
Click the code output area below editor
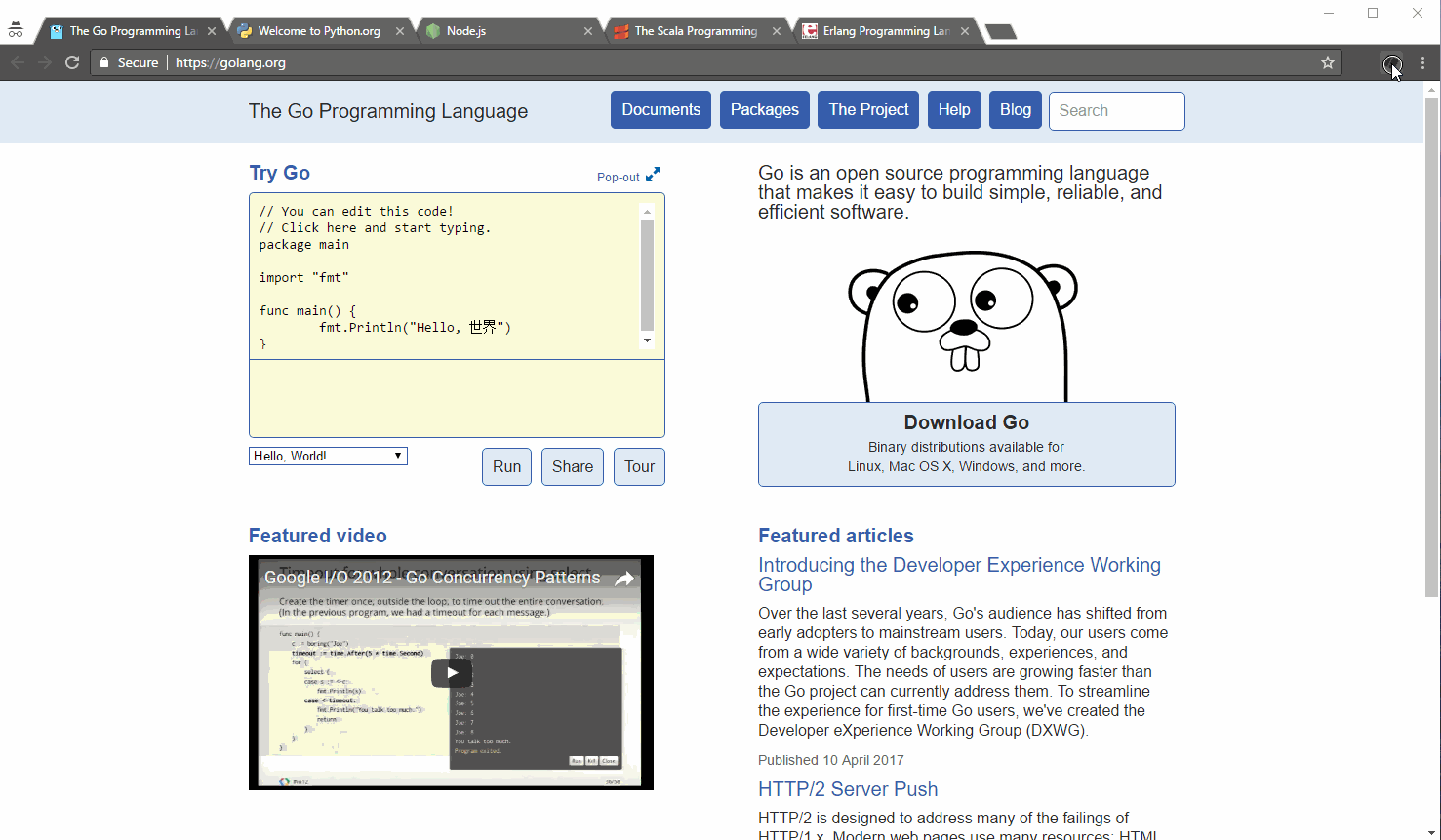tap(457, 399)
